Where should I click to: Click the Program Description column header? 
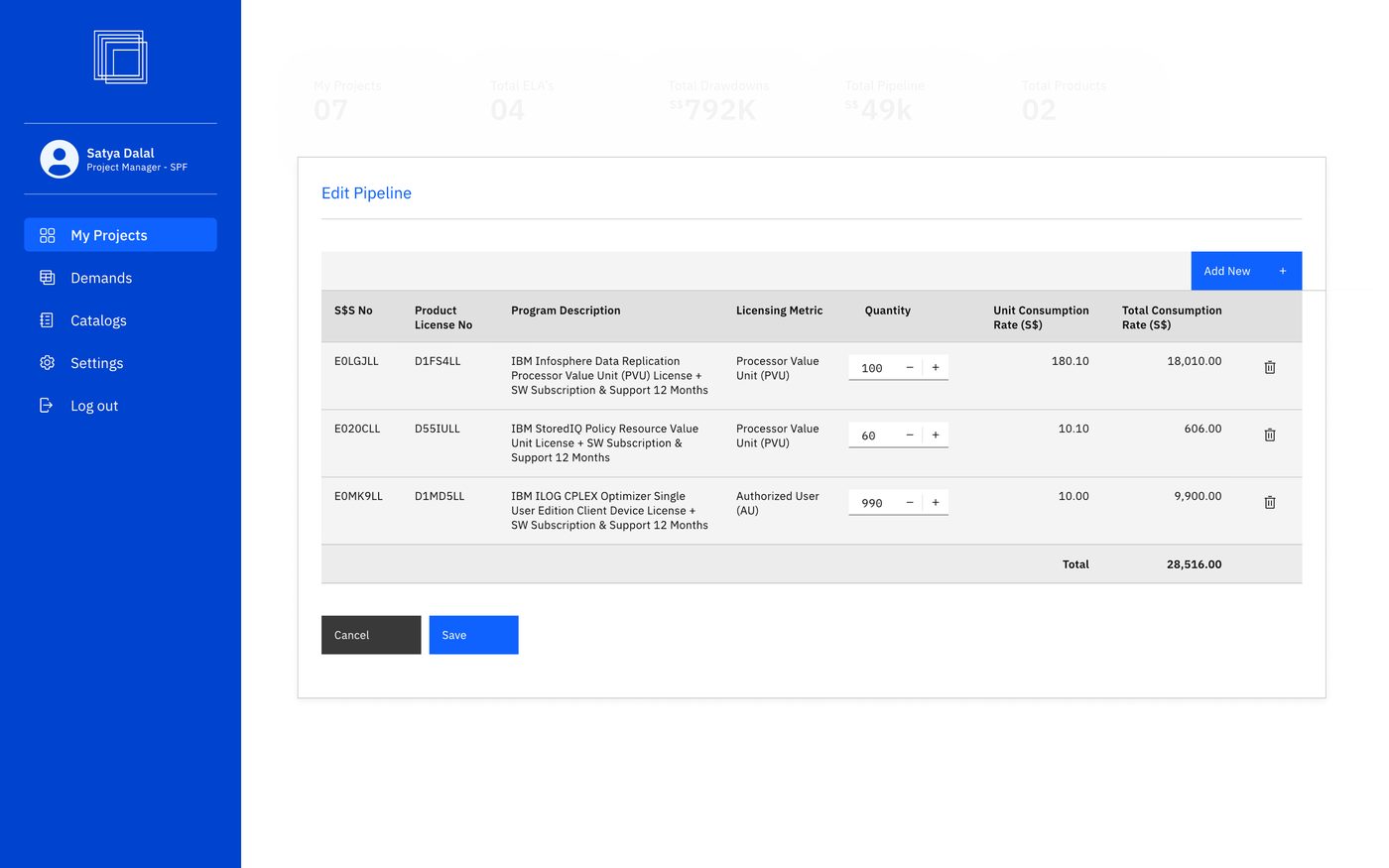tap(566, 310)
